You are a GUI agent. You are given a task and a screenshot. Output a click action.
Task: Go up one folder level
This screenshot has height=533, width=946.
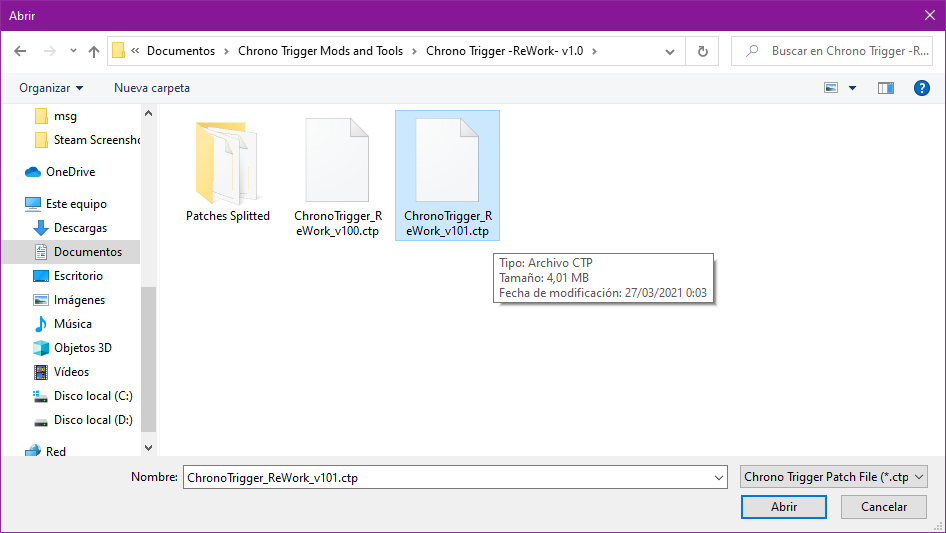(94, 51)
